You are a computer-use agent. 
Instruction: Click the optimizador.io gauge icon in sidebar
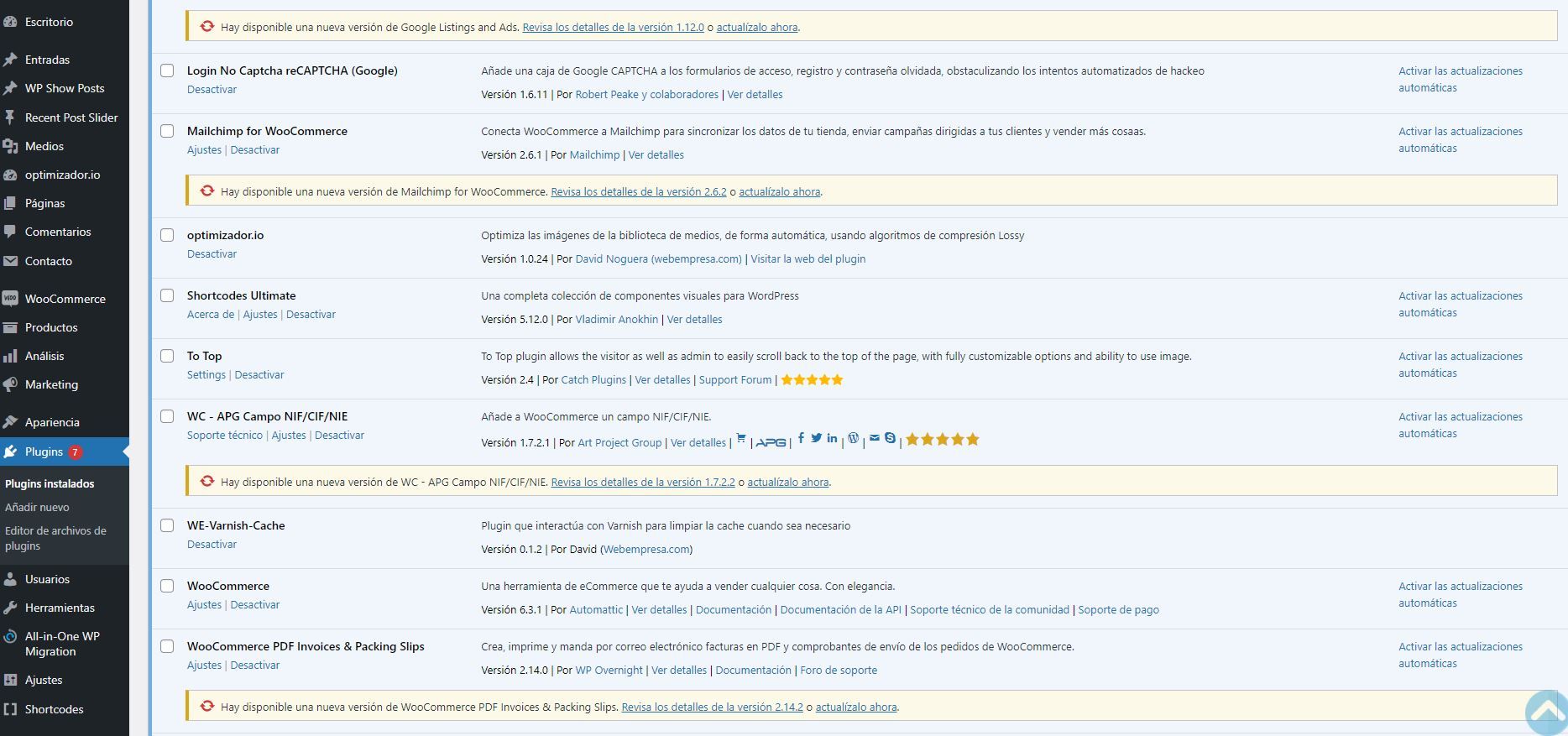click(10, 175)
